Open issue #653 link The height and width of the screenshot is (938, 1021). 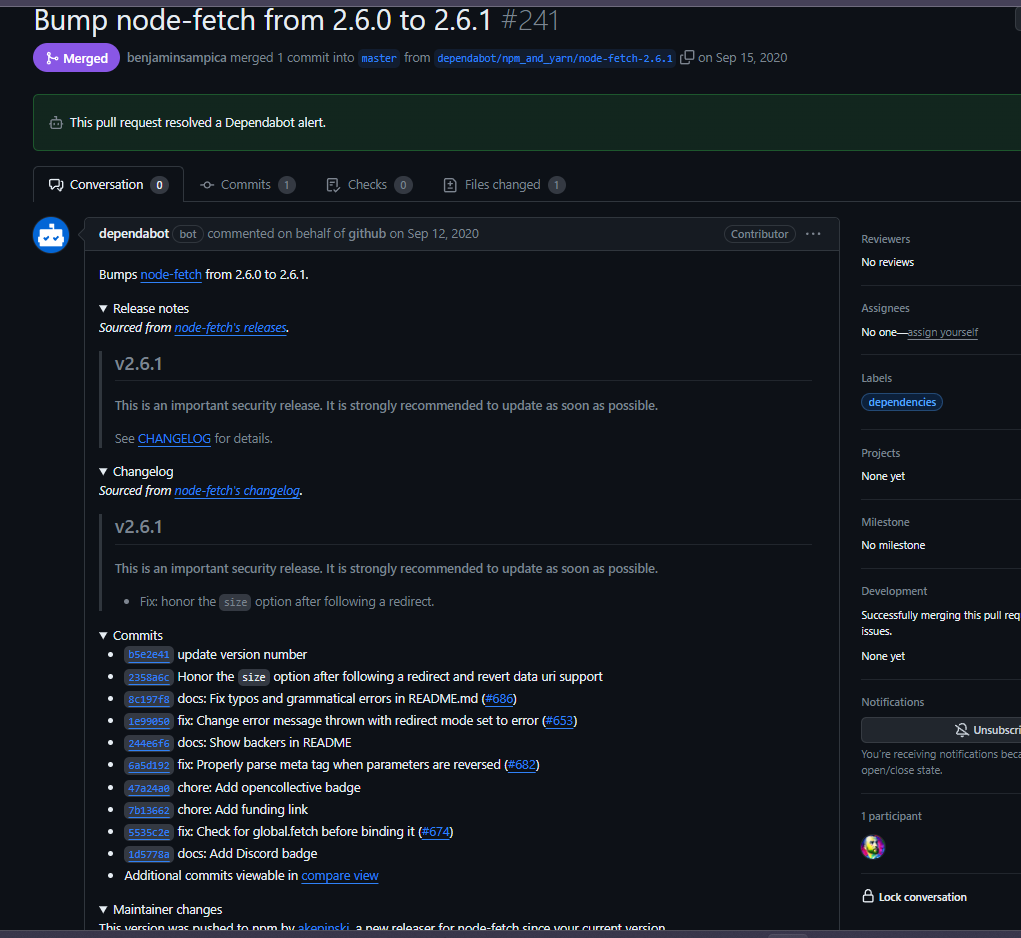point(559,721)
